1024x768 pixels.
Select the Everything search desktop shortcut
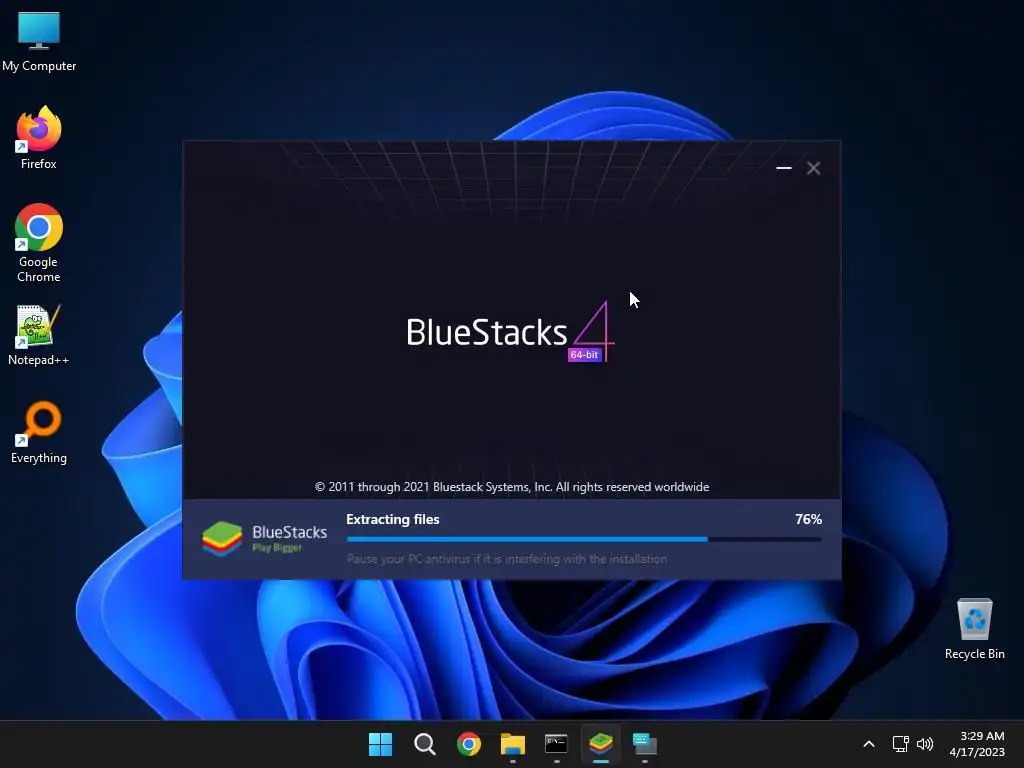click(x=39, y=432)
